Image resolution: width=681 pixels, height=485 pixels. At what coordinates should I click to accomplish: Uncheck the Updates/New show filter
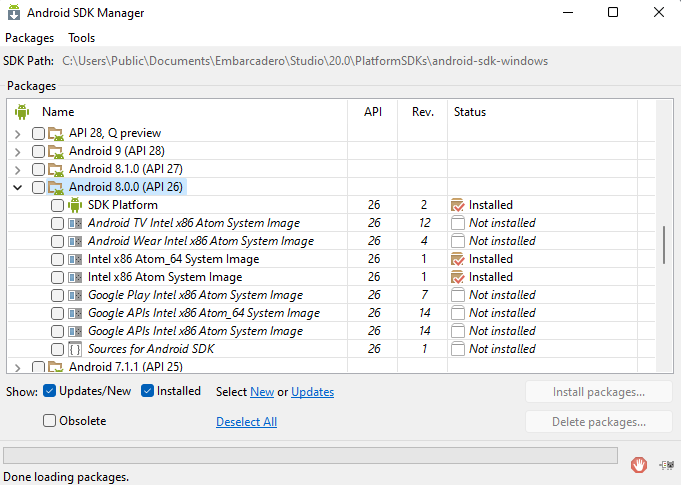tap(50, 391)
